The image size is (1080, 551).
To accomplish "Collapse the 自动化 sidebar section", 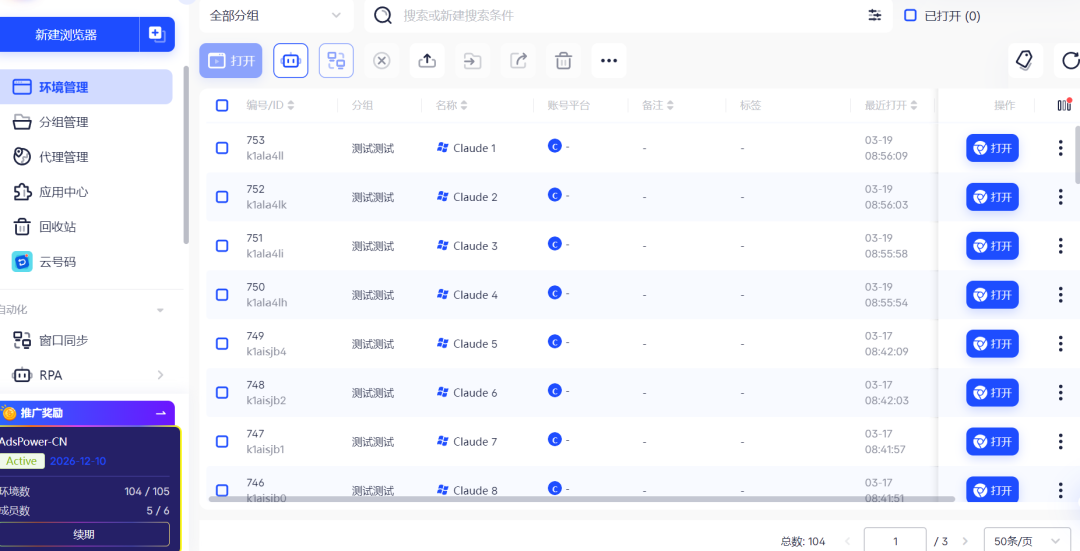I will [x=160, y=311].
